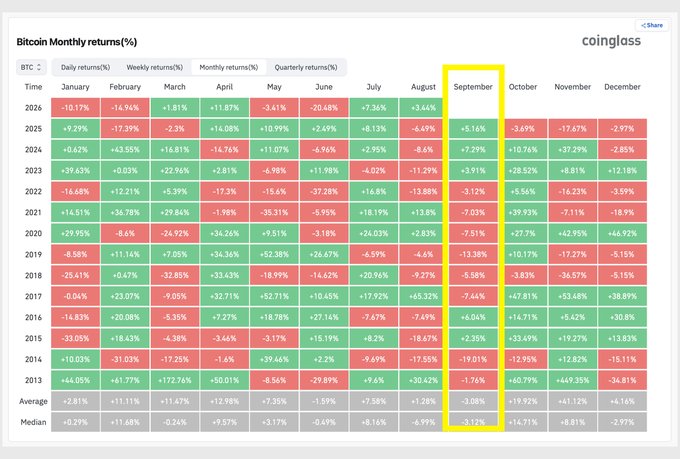Select the 2025 row label
The image size is (680, 459).
[x=33, y=129]
